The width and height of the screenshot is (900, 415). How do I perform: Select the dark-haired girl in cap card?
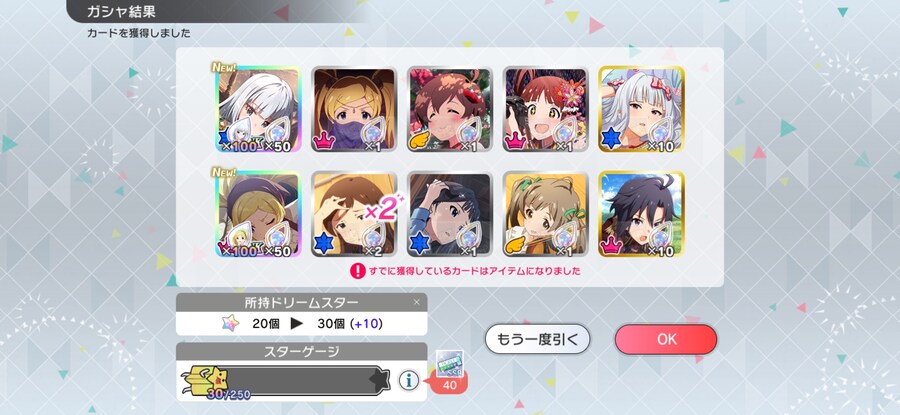[x=450, y=214]
